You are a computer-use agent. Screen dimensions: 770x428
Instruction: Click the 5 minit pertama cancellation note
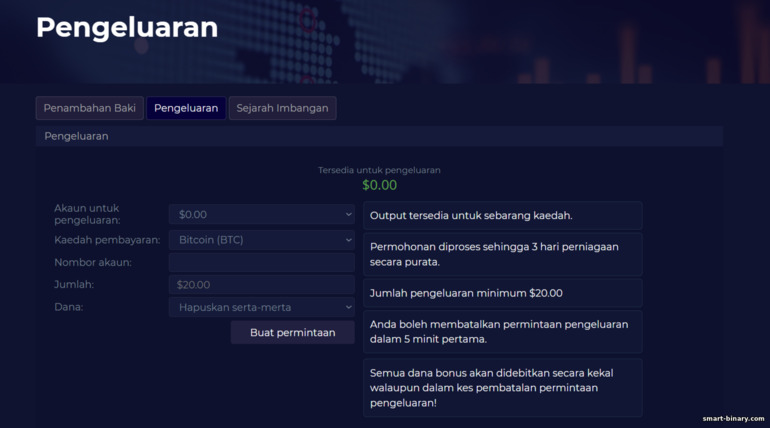503,332
